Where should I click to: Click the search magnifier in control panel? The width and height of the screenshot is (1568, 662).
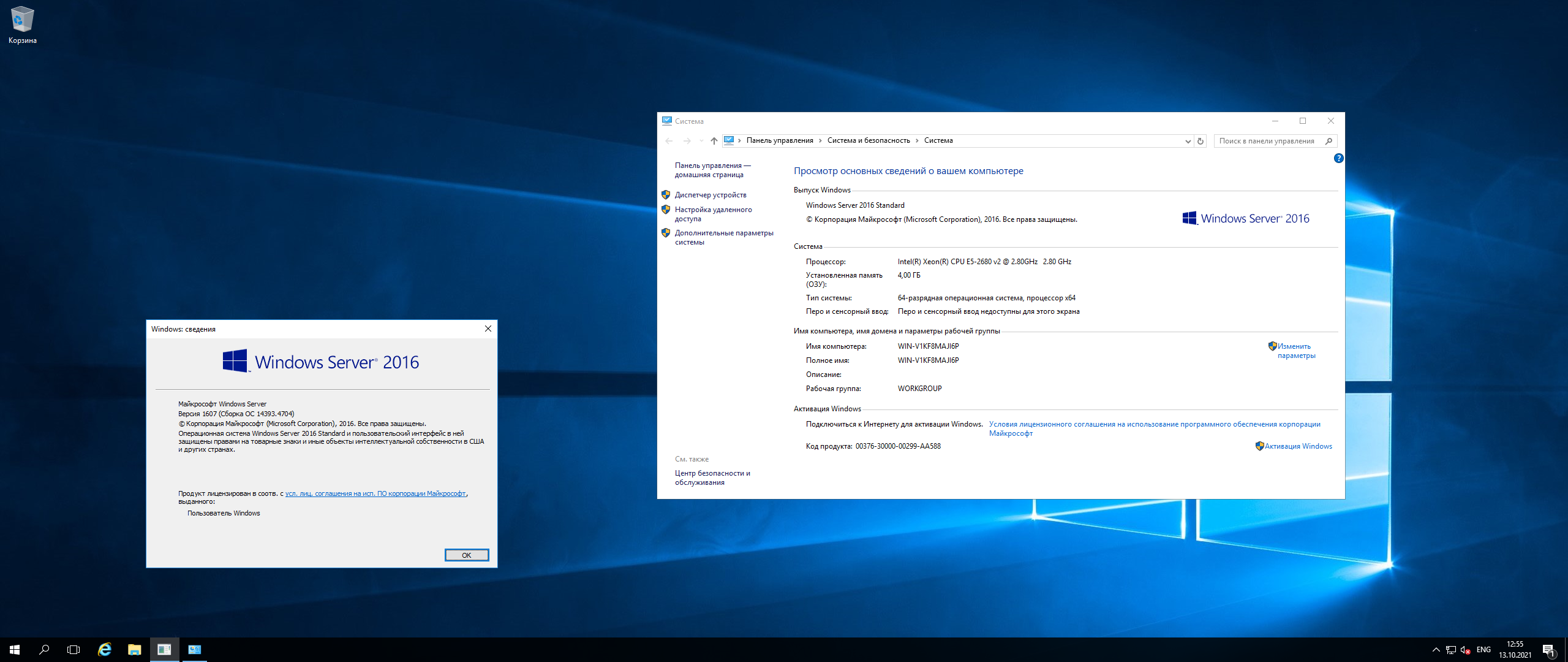click(1329, 141)
